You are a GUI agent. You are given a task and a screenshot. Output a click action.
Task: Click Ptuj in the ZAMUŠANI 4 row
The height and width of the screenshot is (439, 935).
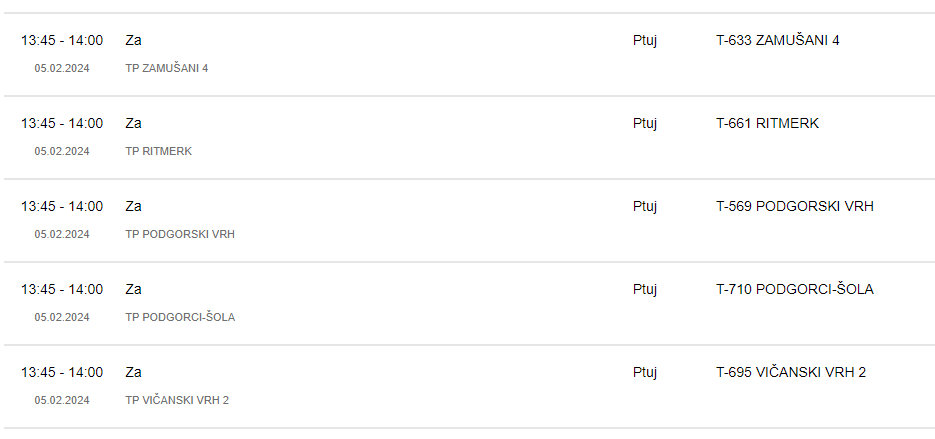click(645, 41)
